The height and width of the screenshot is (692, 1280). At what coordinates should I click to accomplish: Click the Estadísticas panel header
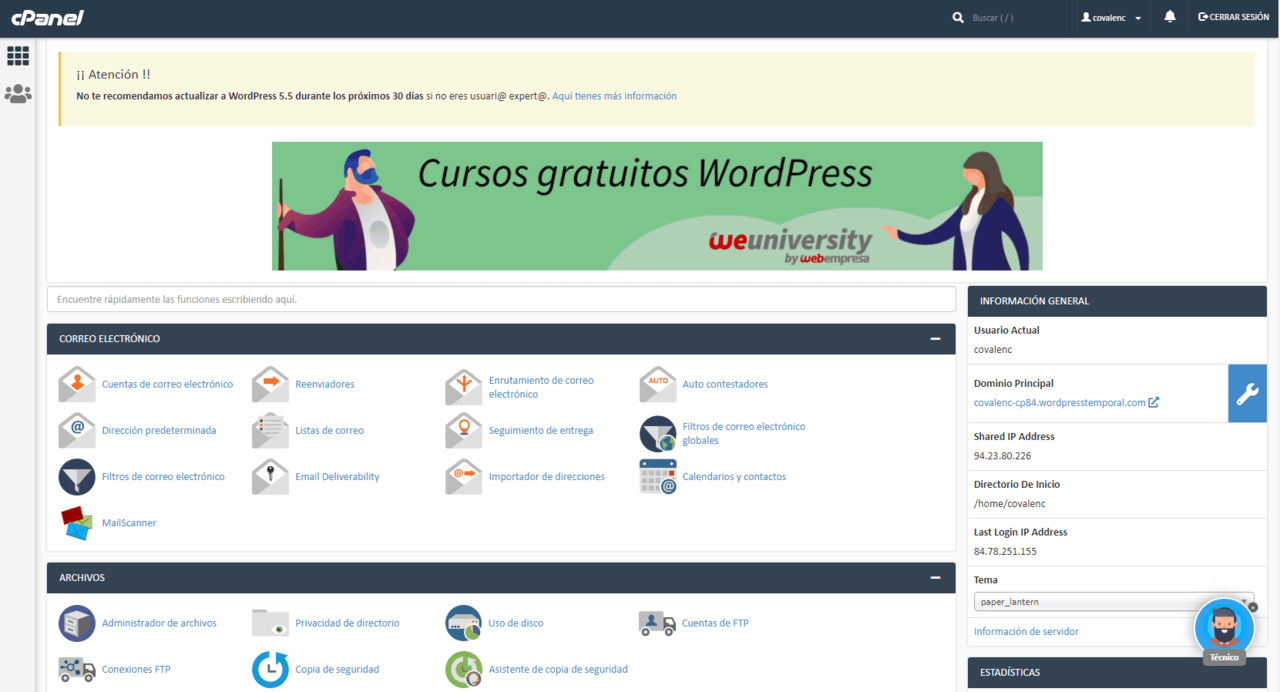[x=1117, y=672]
